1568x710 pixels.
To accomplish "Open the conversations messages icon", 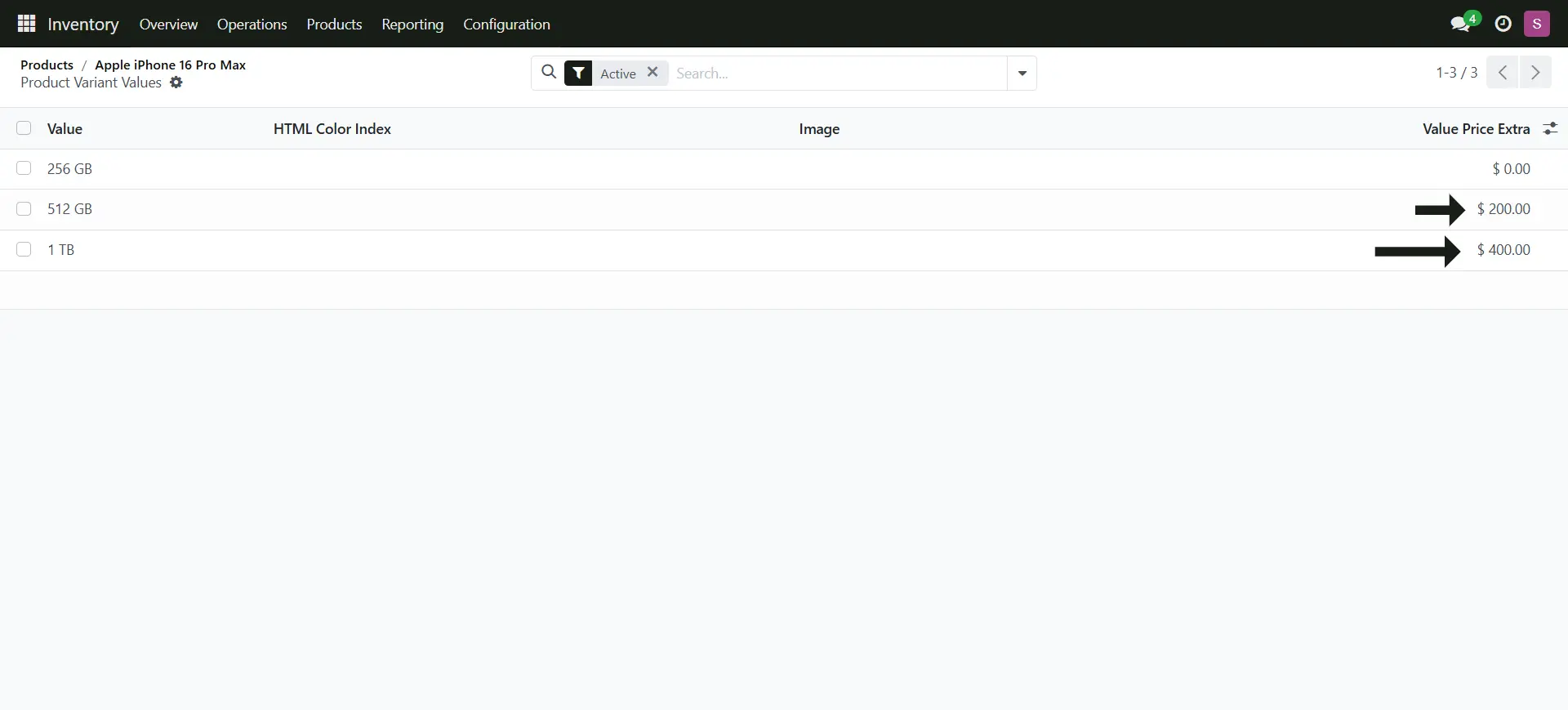I will pyautogui.click(x=1461, y=24).
